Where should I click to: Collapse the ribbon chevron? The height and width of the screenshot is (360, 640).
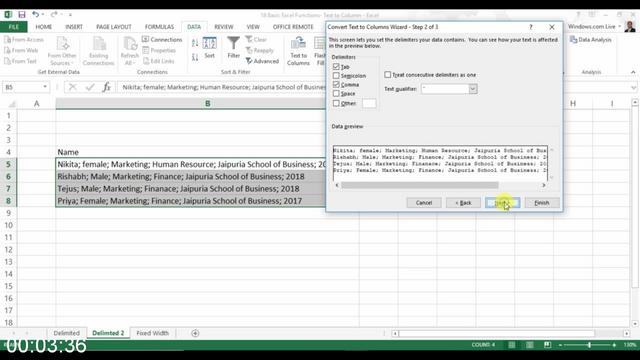point(633,72)
